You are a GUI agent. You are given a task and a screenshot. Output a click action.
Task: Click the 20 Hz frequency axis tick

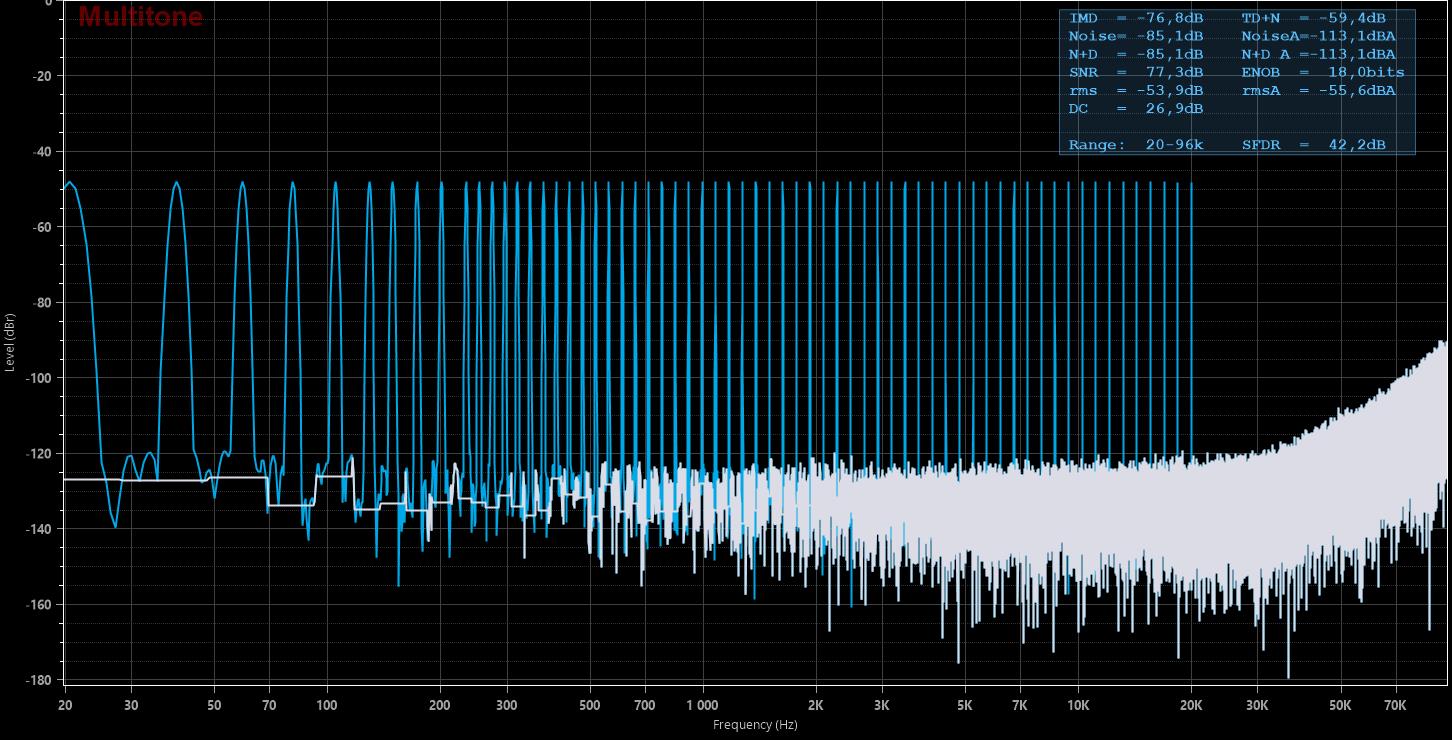(65, 705)
